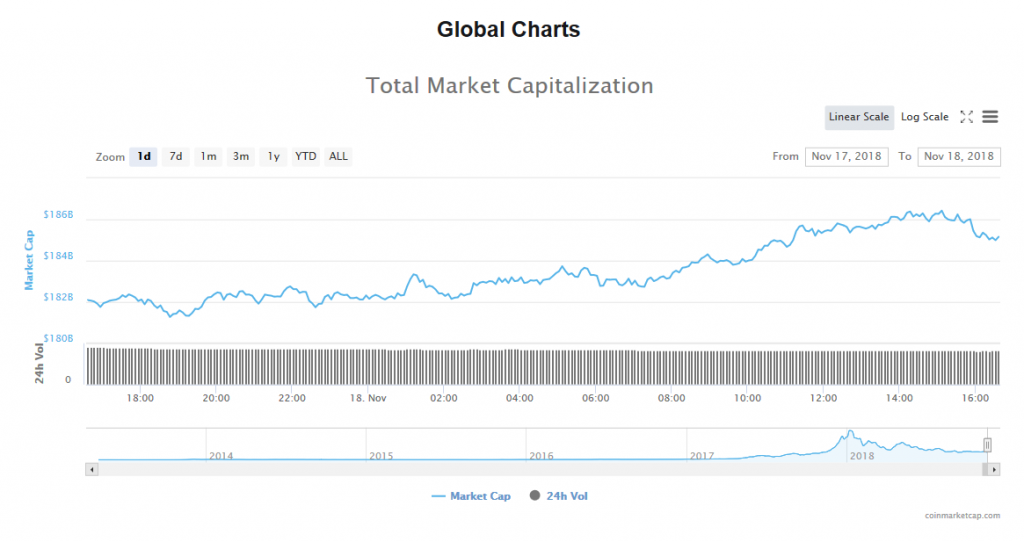Open the coinmarketcap.com credit link
This screenshot has height=542, width=1024.
pos(962,516)
